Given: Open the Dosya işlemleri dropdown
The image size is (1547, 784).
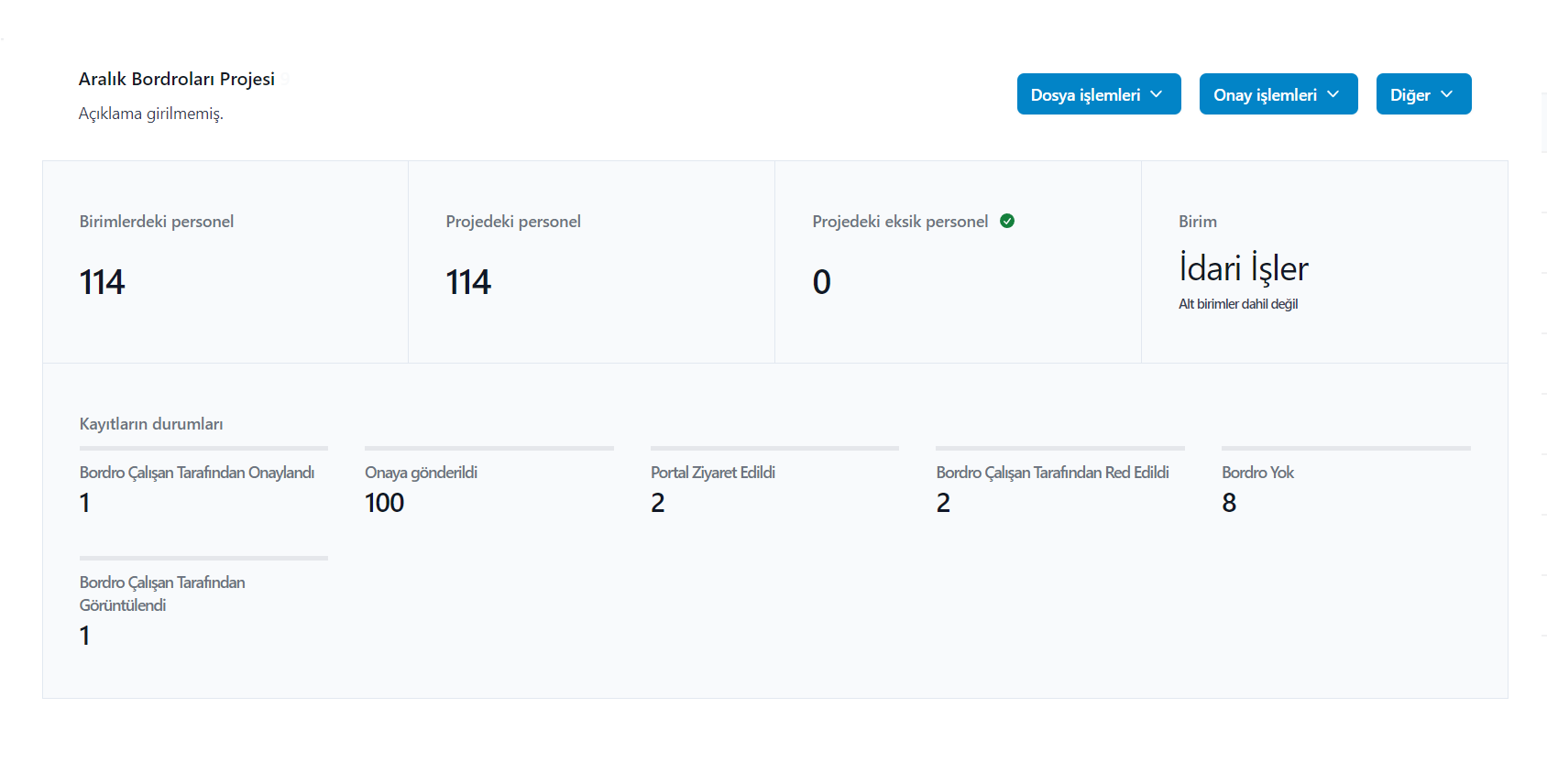Looking at the screenshot, I should click(x=1098, y=94).
